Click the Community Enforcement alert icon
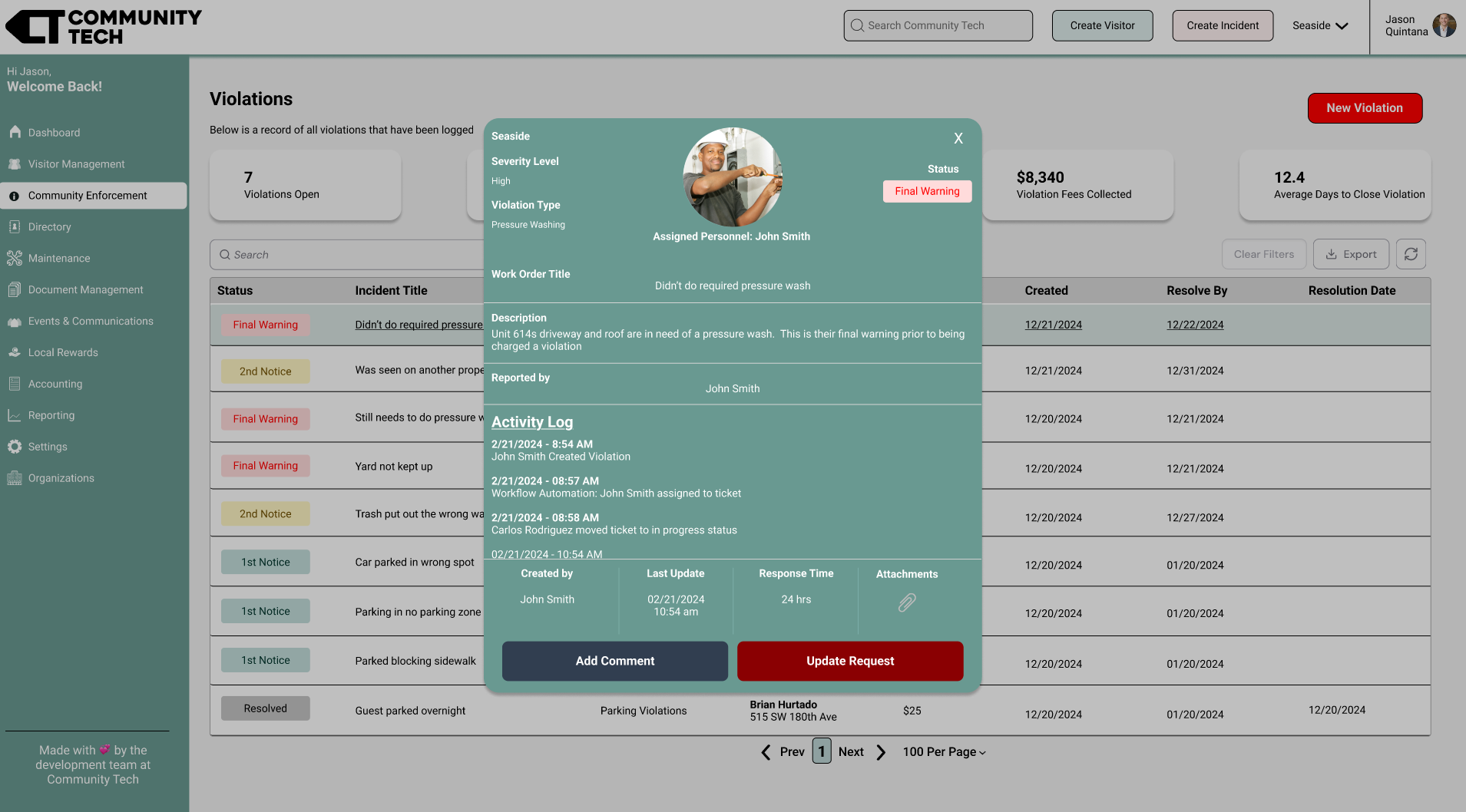Screen dimensions: 1466x812 tap(15, 196)
